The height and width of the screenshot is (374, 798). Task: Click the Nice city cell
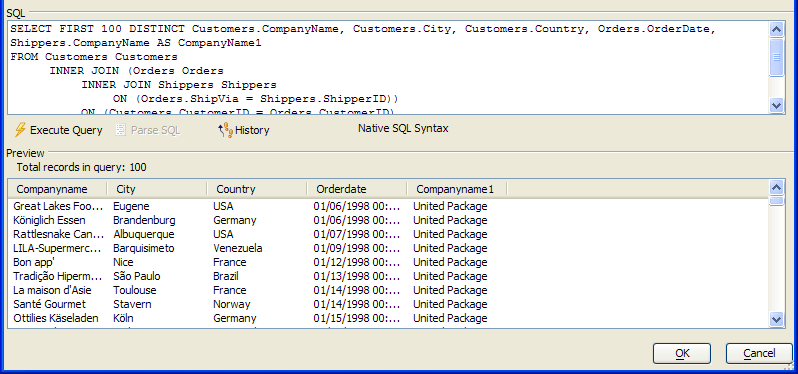(123, 263)
